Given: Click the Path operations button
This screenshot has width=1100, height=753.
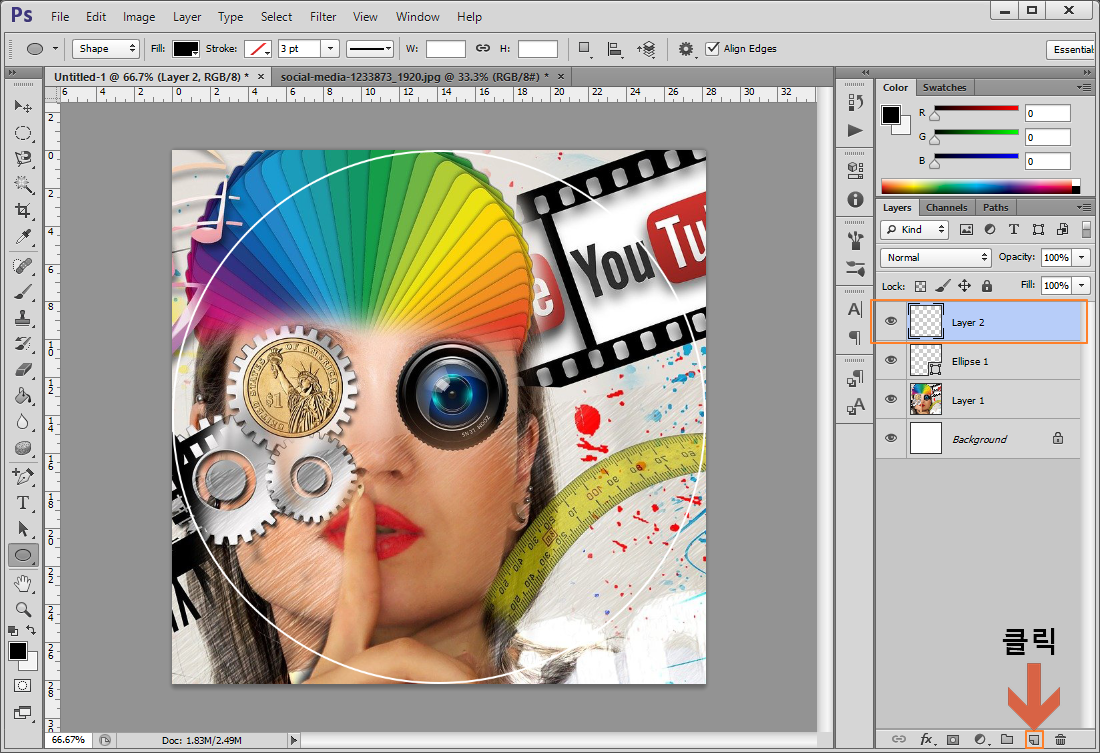Looking at the screenshot, I should 584,48.
